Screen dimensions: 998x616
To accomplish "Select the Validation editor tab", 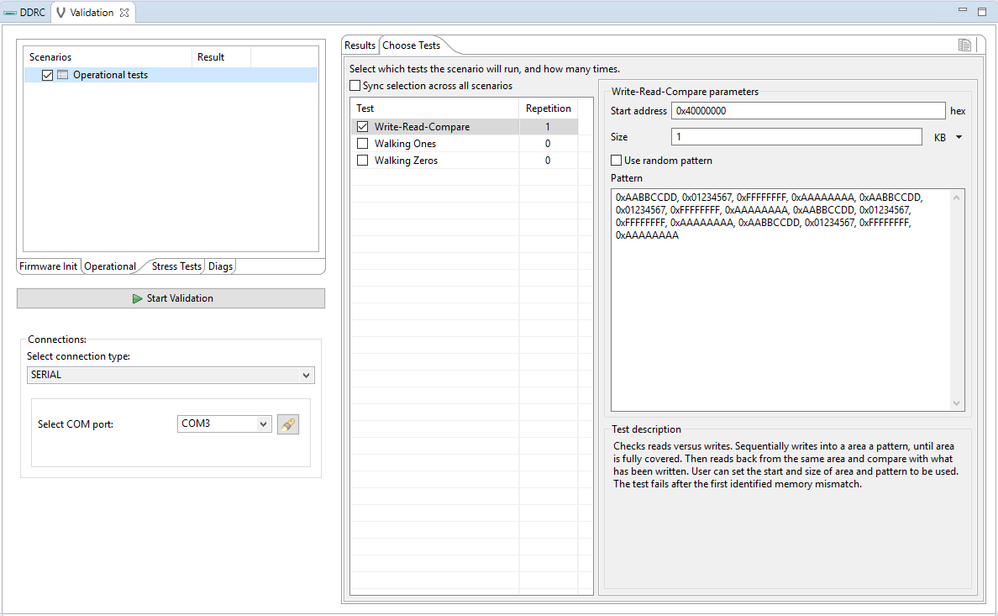I will pyautogui.click(x=92, y=13).
